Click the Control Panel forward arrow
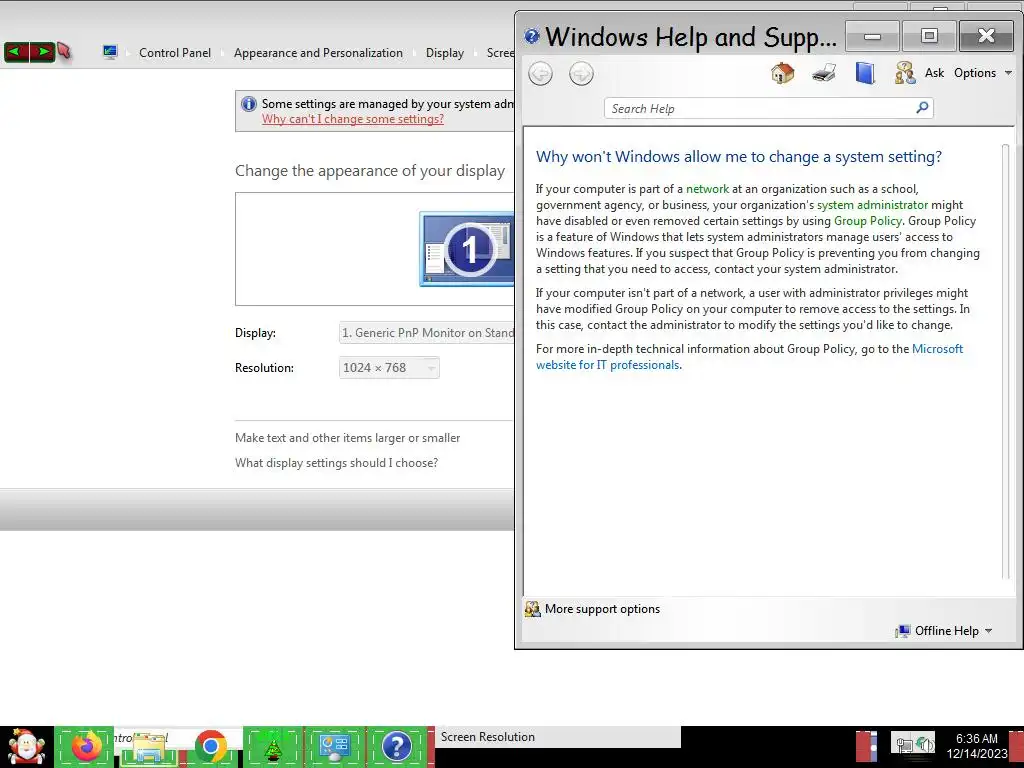Image resolution: width=1024 pixels, height=768 pixels. tap(42, 51)
